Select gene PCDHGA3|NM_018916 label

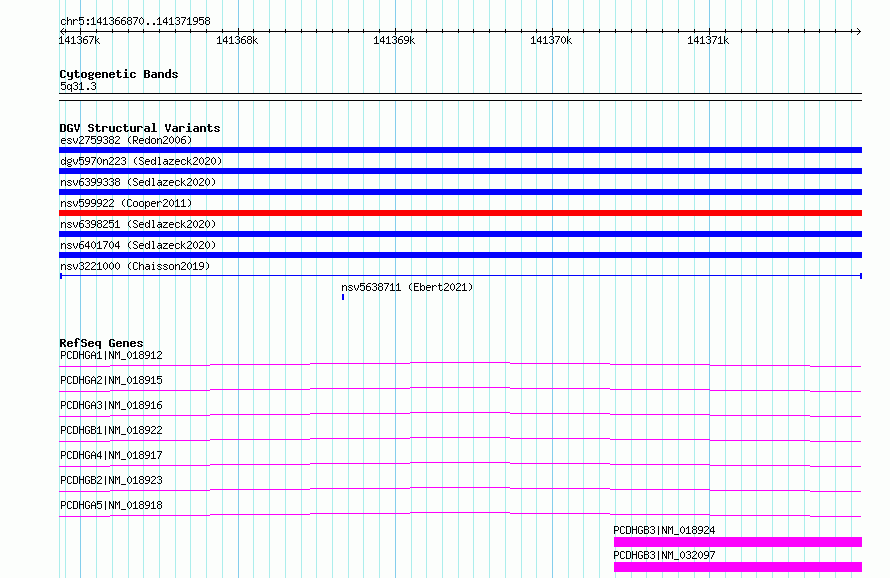coord(111,405)
